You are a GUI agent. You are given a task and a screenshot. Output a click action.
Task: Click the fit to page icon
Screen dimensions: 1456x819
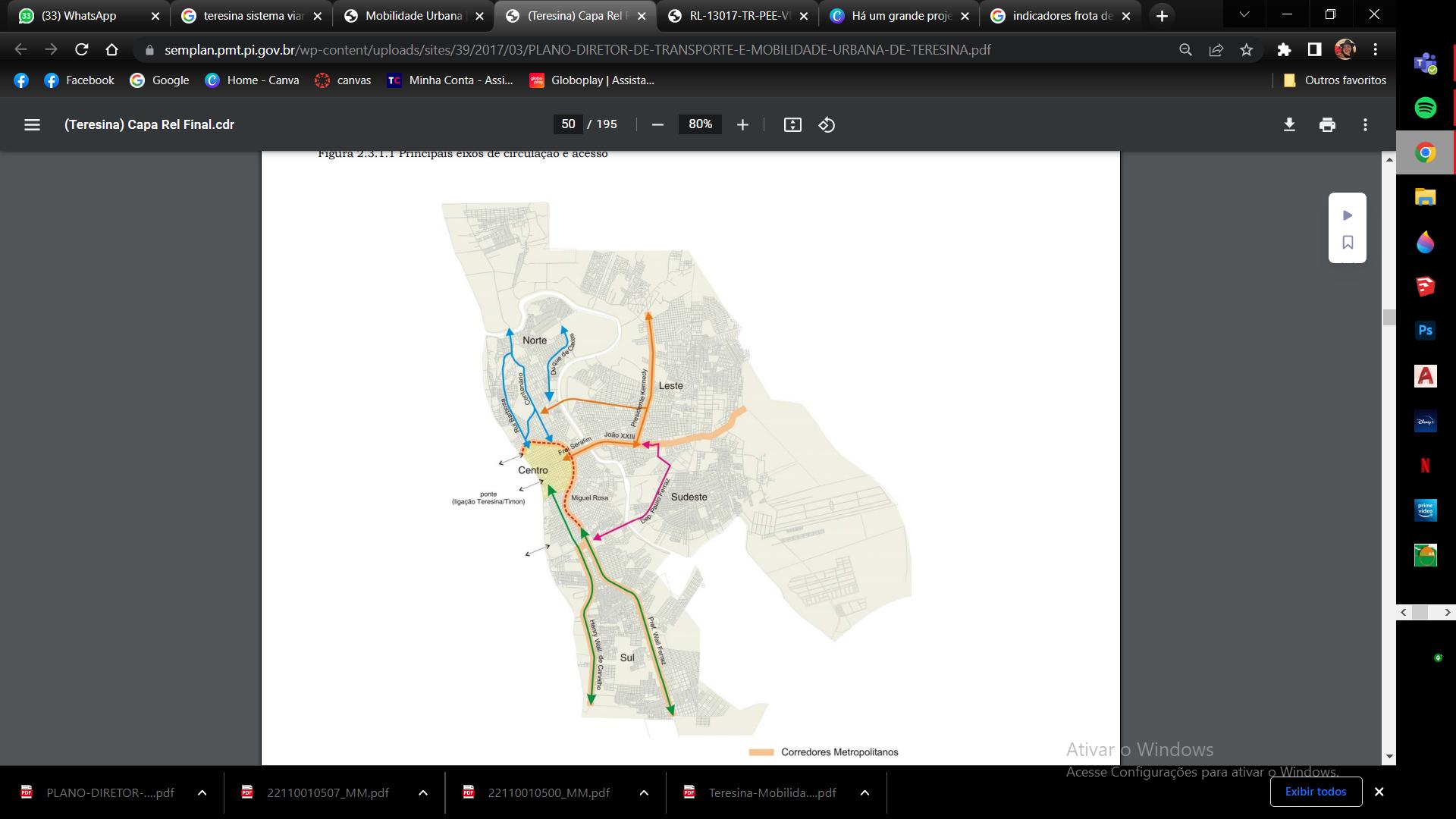[x=792, y=124]
